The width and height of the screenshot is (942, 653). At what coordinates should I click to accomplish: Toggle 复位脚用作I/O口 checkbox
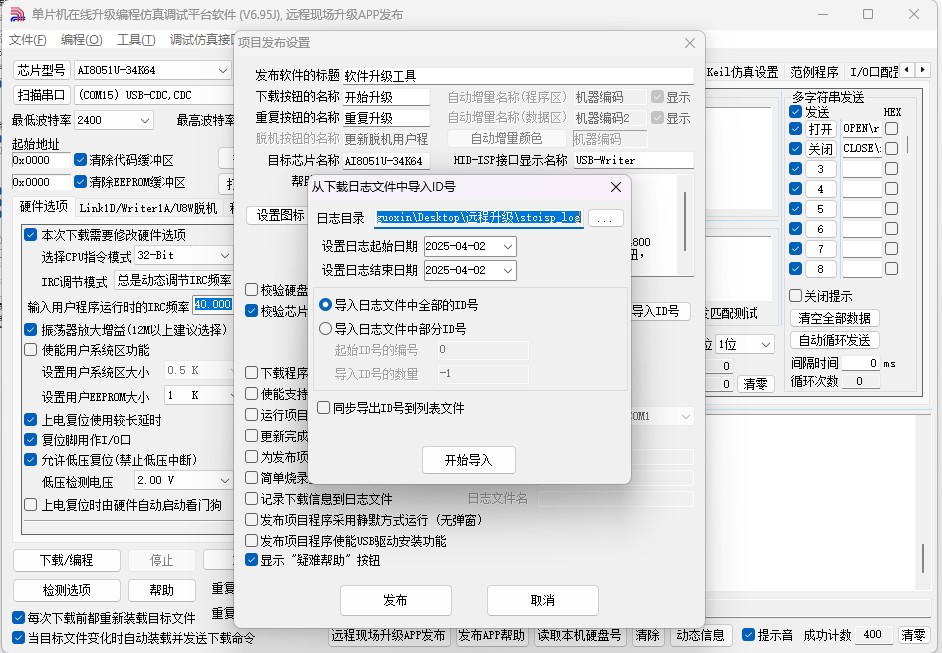click(x=31, y=440)
